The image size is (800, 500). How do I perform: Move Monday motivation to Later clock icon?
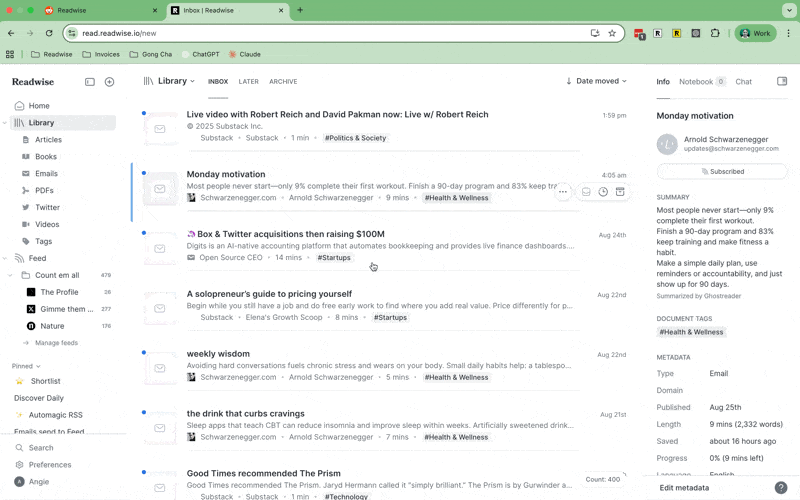(603, 192)
